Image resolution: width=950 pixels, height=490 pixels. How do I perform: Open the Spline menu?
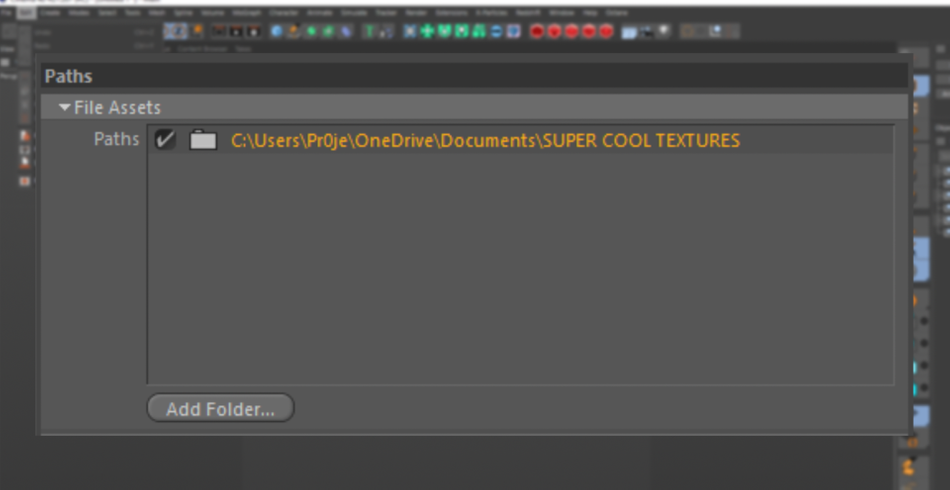pyautogui.click(x=183, y=12)
